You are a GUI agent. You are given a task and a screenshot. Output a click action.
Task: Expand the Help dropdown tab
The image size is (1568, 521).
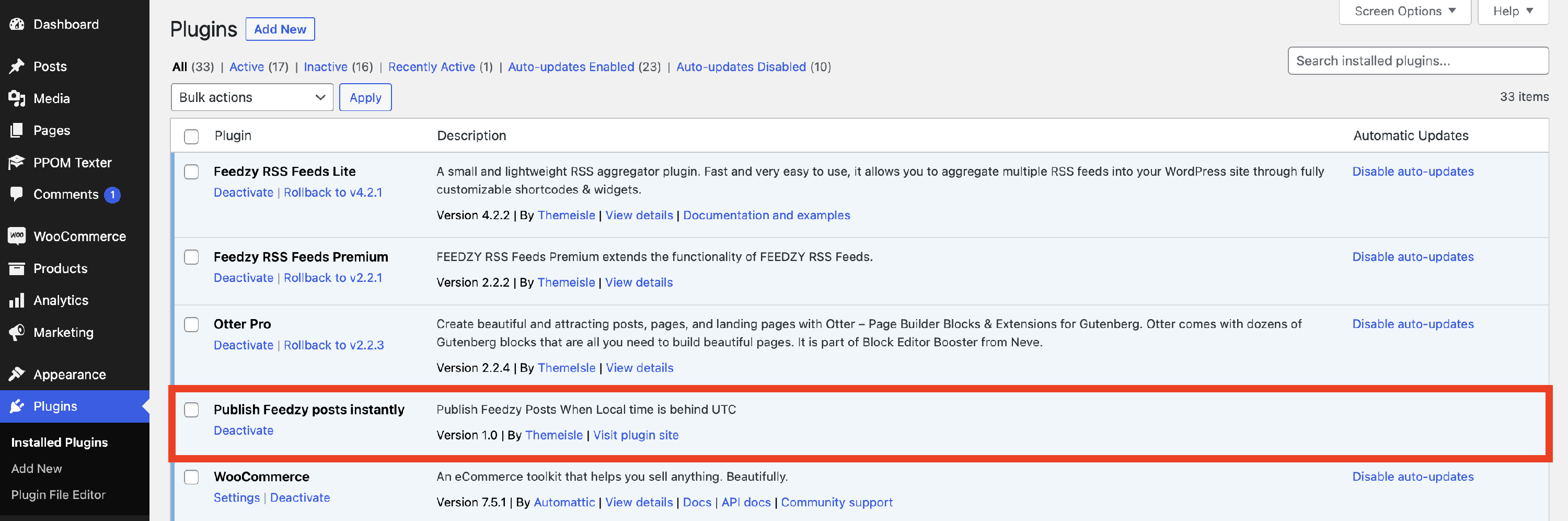point(1512,11)
